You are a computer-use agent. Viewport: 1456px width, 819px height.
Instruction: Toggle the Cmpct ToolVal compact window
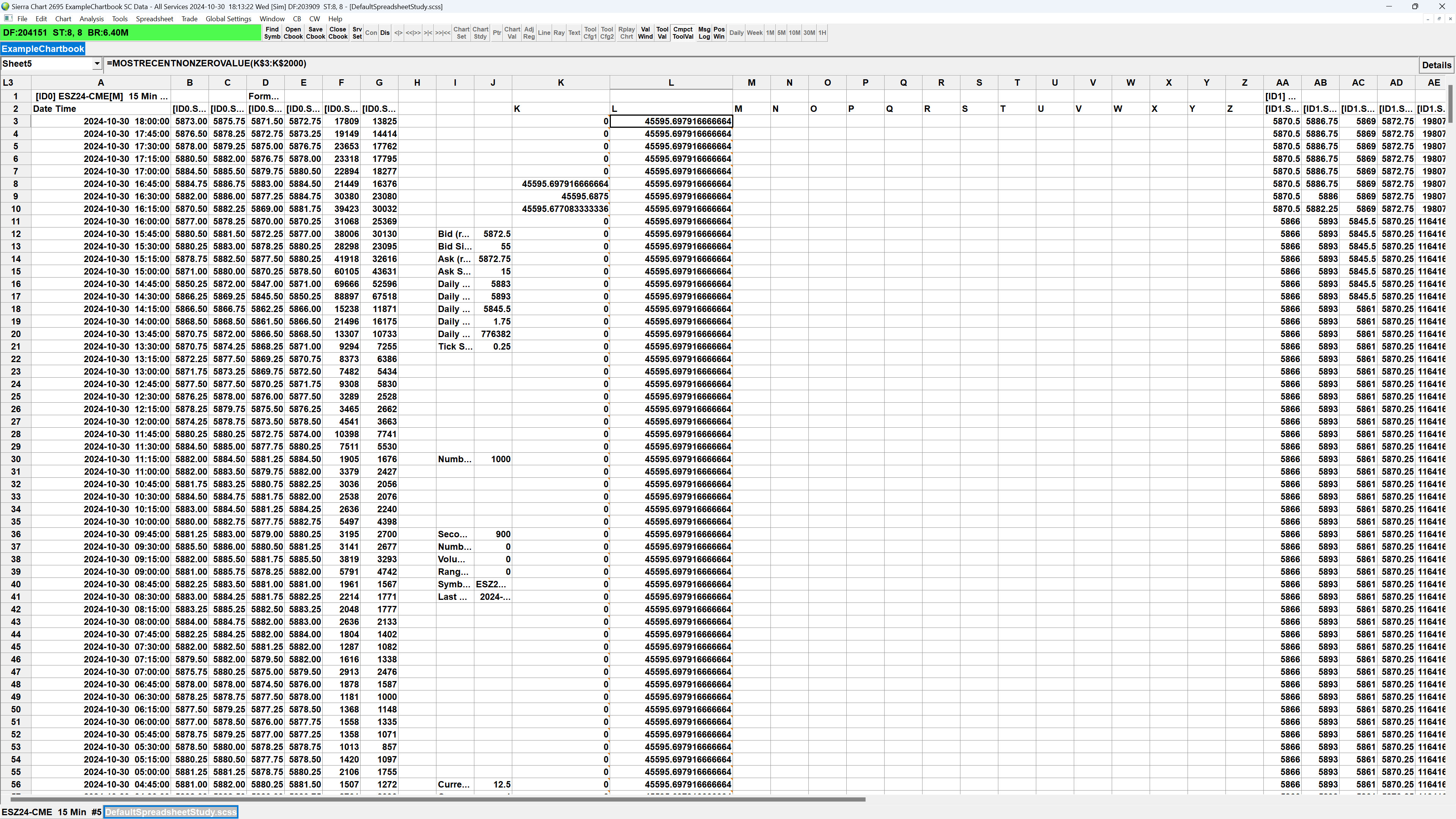click(683, 33)
